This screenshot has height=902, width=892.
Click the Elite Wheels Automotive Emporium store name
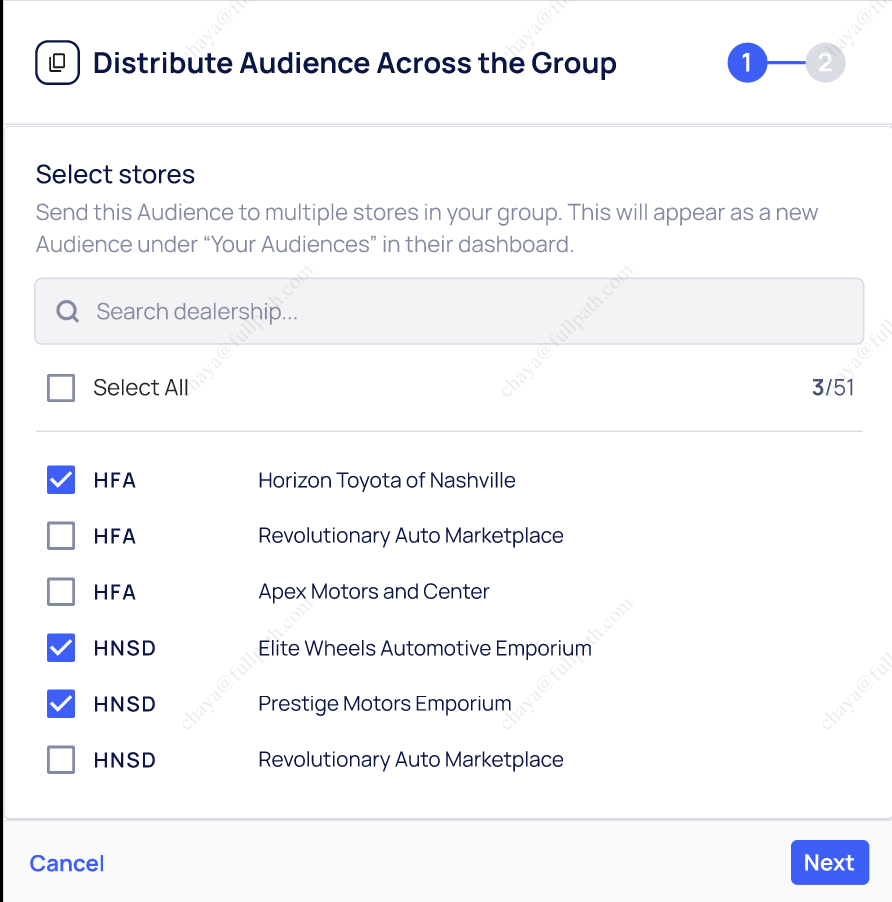click(x=425, y=648)
